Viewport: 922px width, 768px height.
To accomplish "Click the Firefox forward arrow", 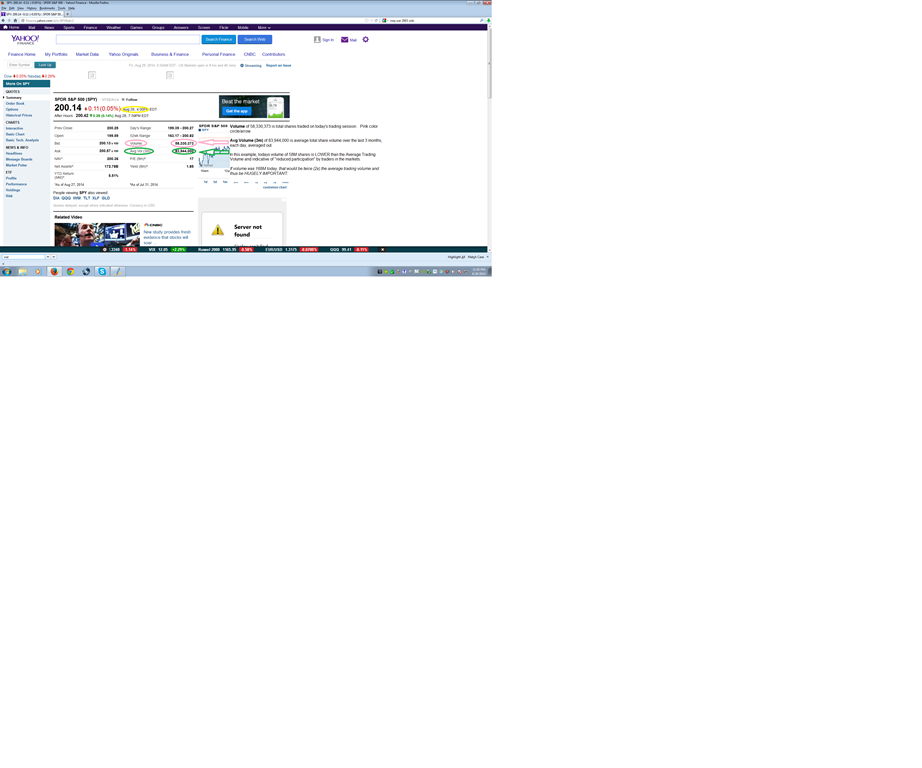I will coord(9,21).
